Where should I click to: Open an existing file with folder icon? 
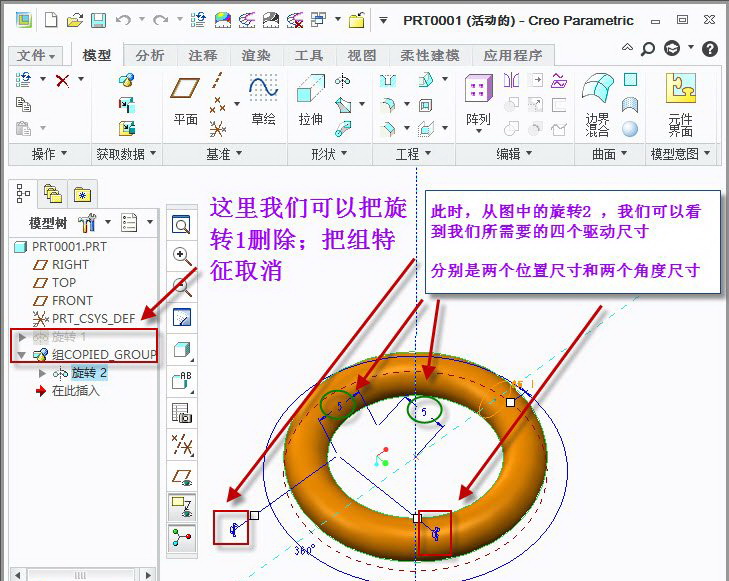(x=75, y=20)
